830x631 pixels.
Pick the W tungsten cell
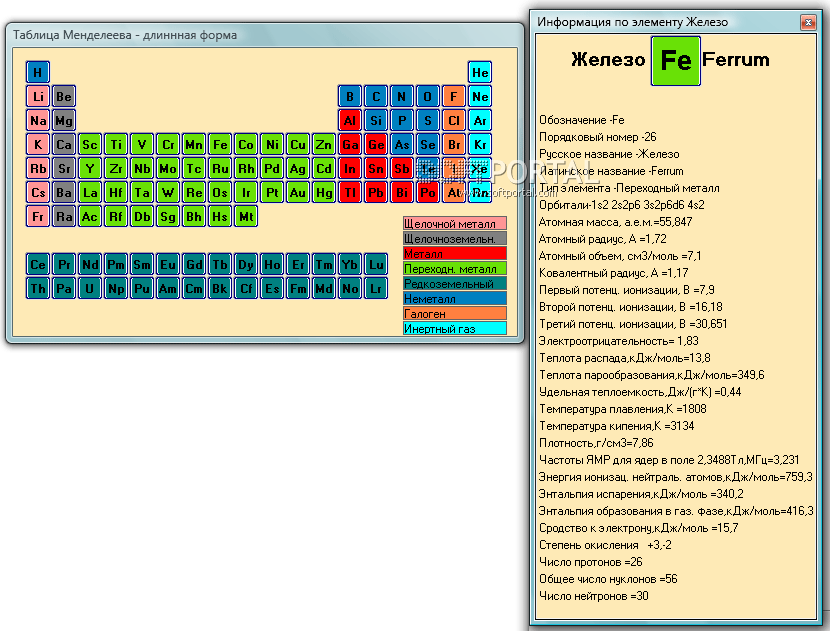[x=167, y=192]
